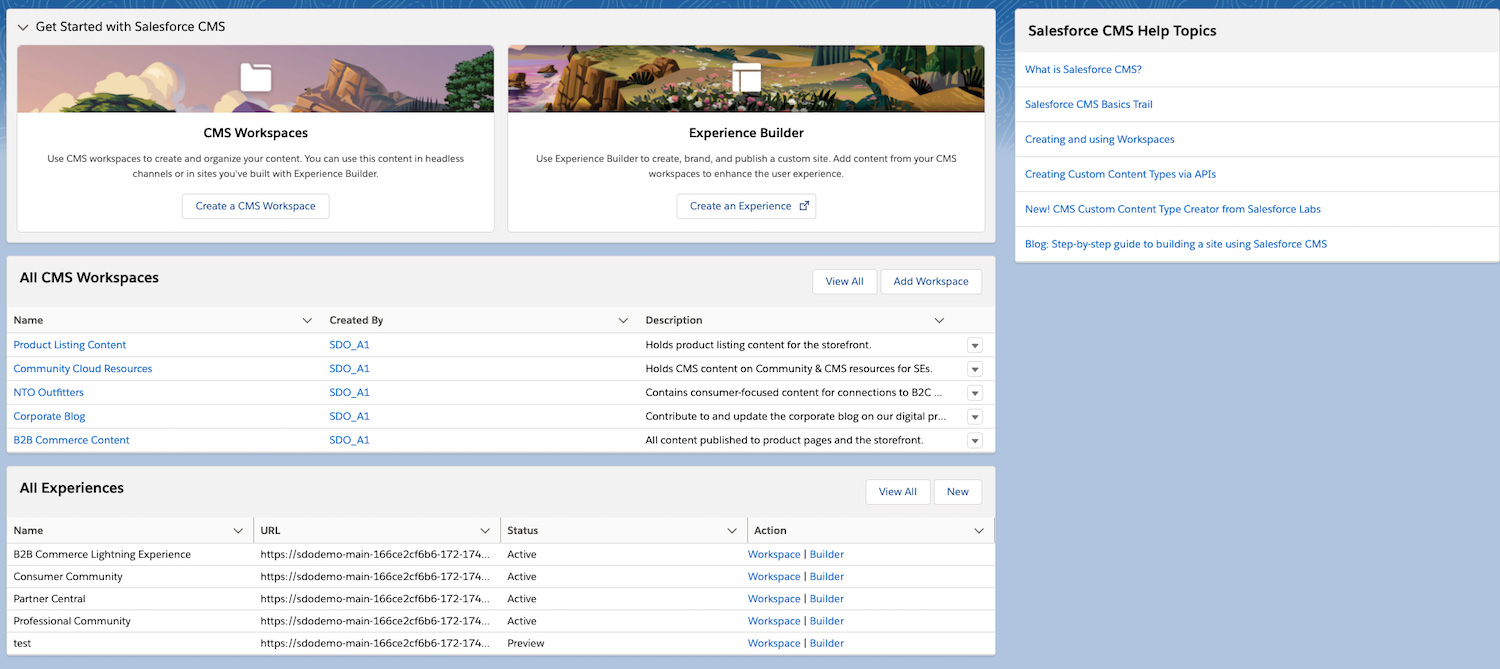Viewport: 1500px width, 669px height.
Task: Open URL column chevron in Experiences table
Action: (x=485, y=531)
